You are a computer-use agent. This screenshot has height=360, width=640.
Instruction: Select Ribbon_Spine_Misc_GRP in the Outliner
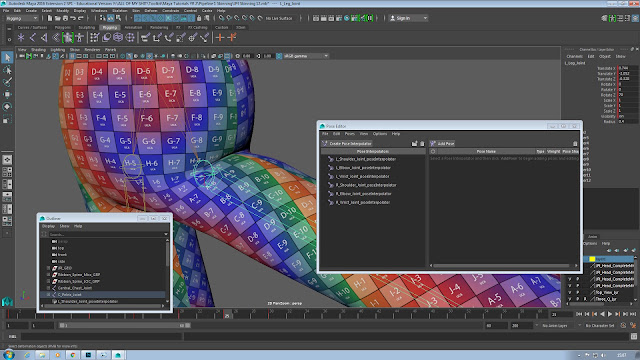pos(79,275)
